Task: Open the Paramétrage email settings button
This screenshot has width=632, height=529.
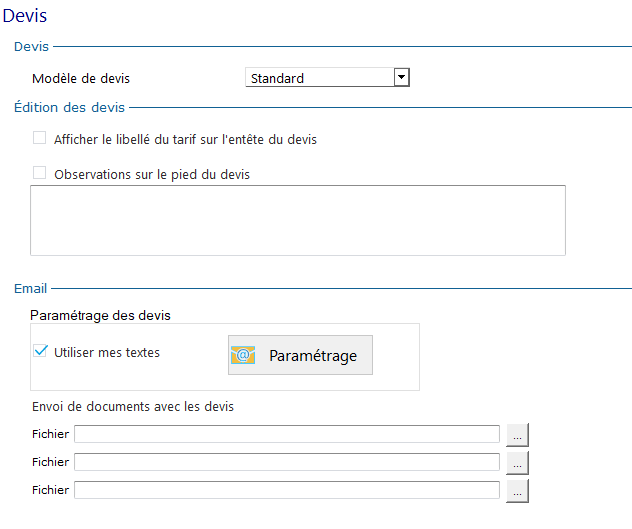Action: point(300,355)
